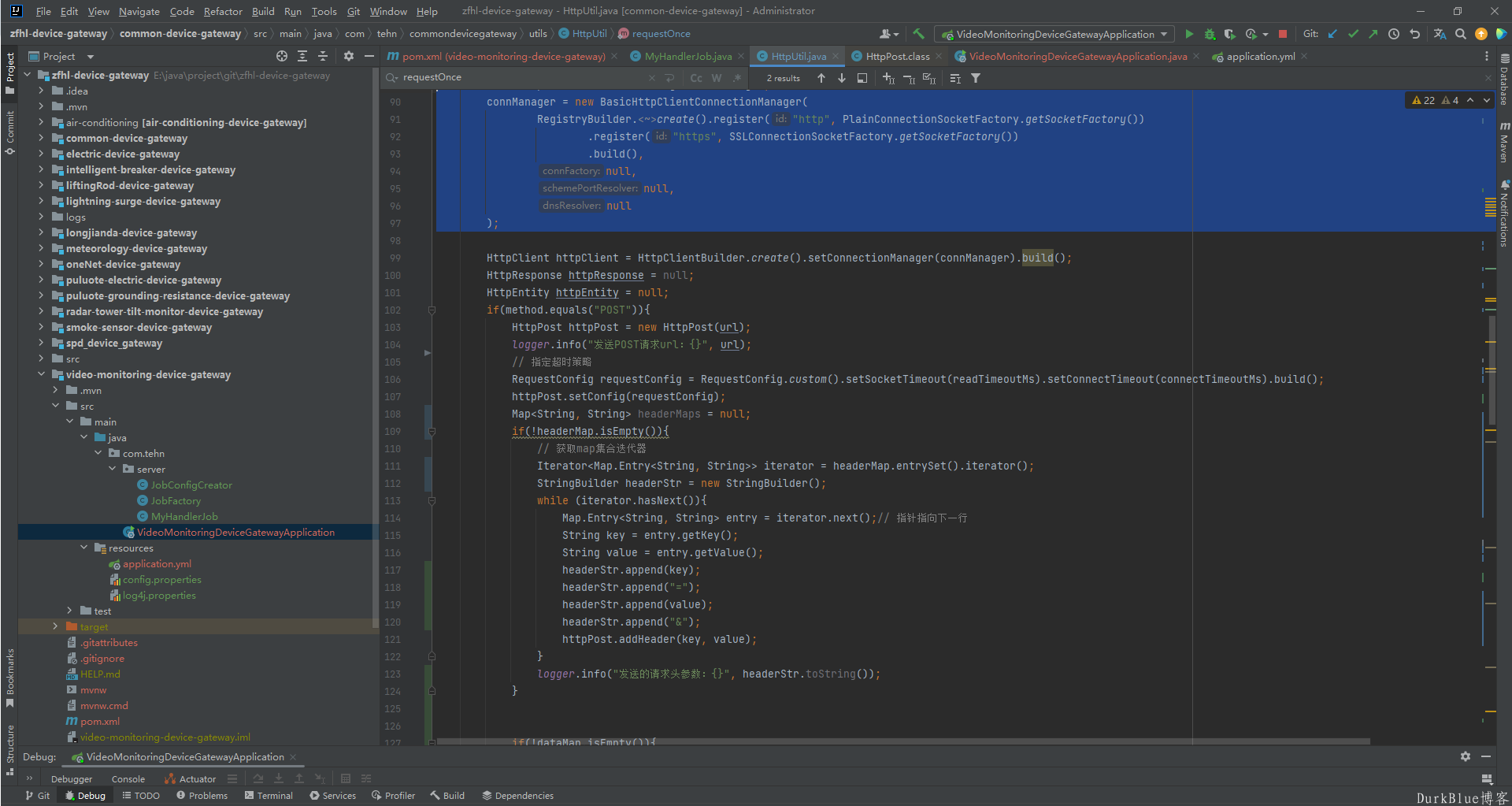Screen dimensions: 1512x806
Task: Expand the electric-device-gateway module
Action: tap(41, 154)
